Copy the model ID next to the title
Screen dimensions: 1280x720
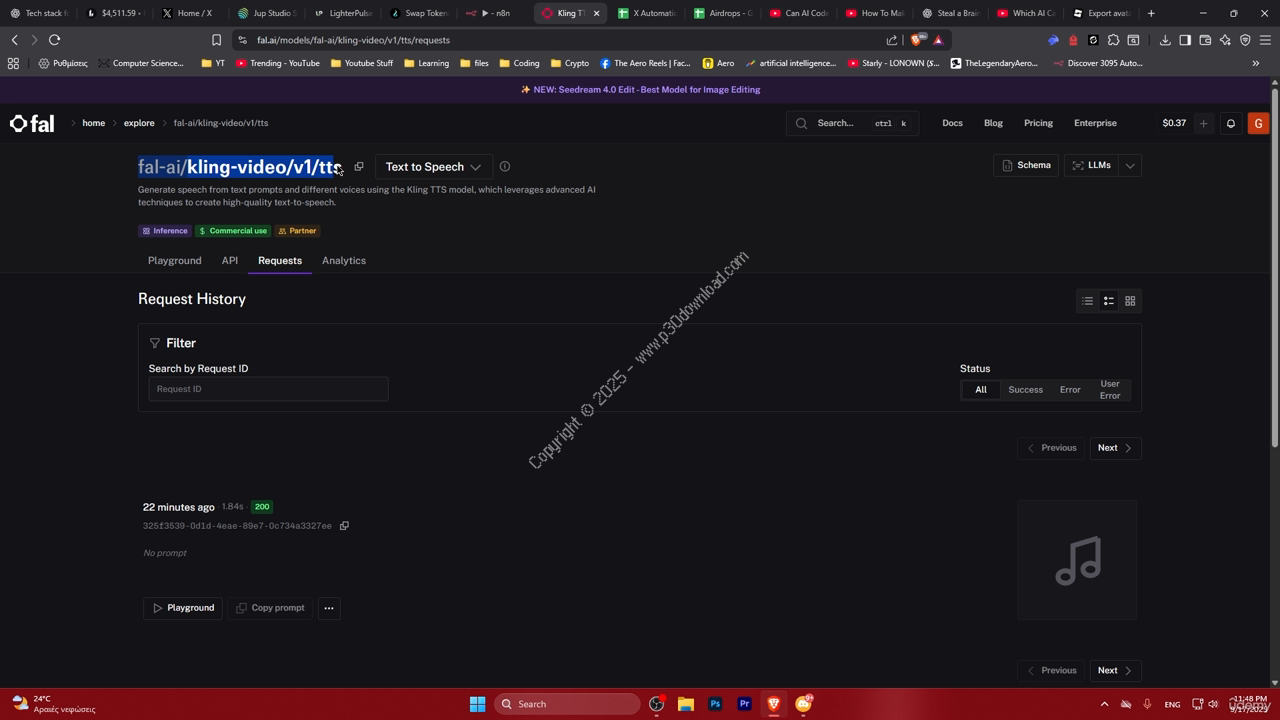(359, 167)
